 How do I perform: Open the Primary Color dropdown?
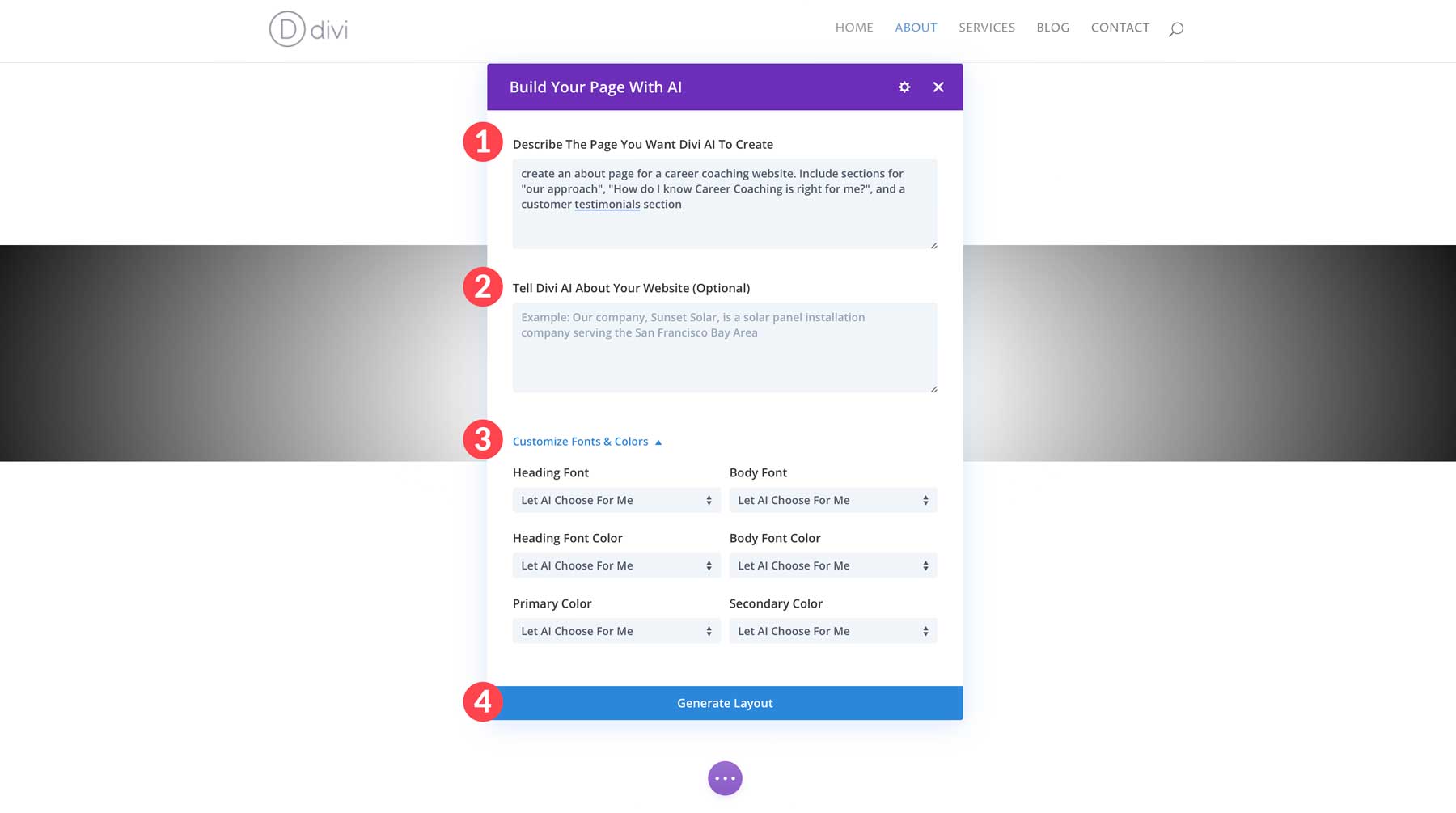[x=616, y=631]
